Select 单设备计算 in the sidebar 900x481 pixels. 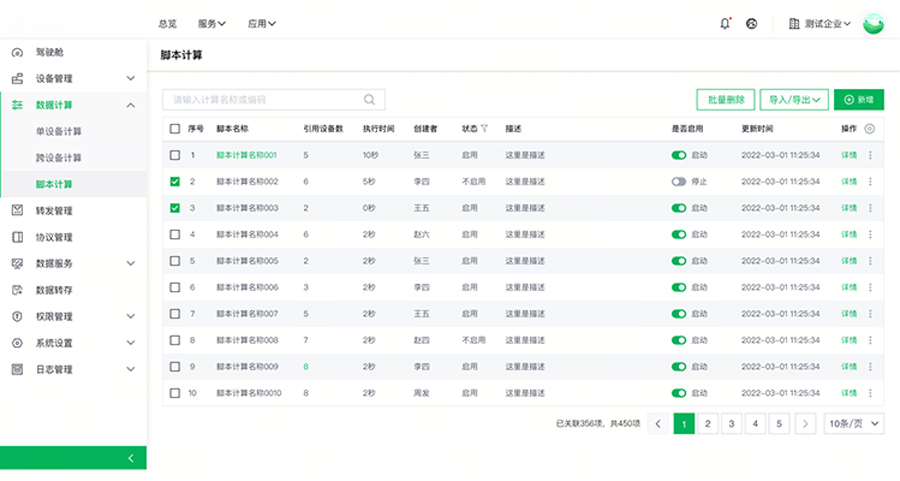pos(59,131)
